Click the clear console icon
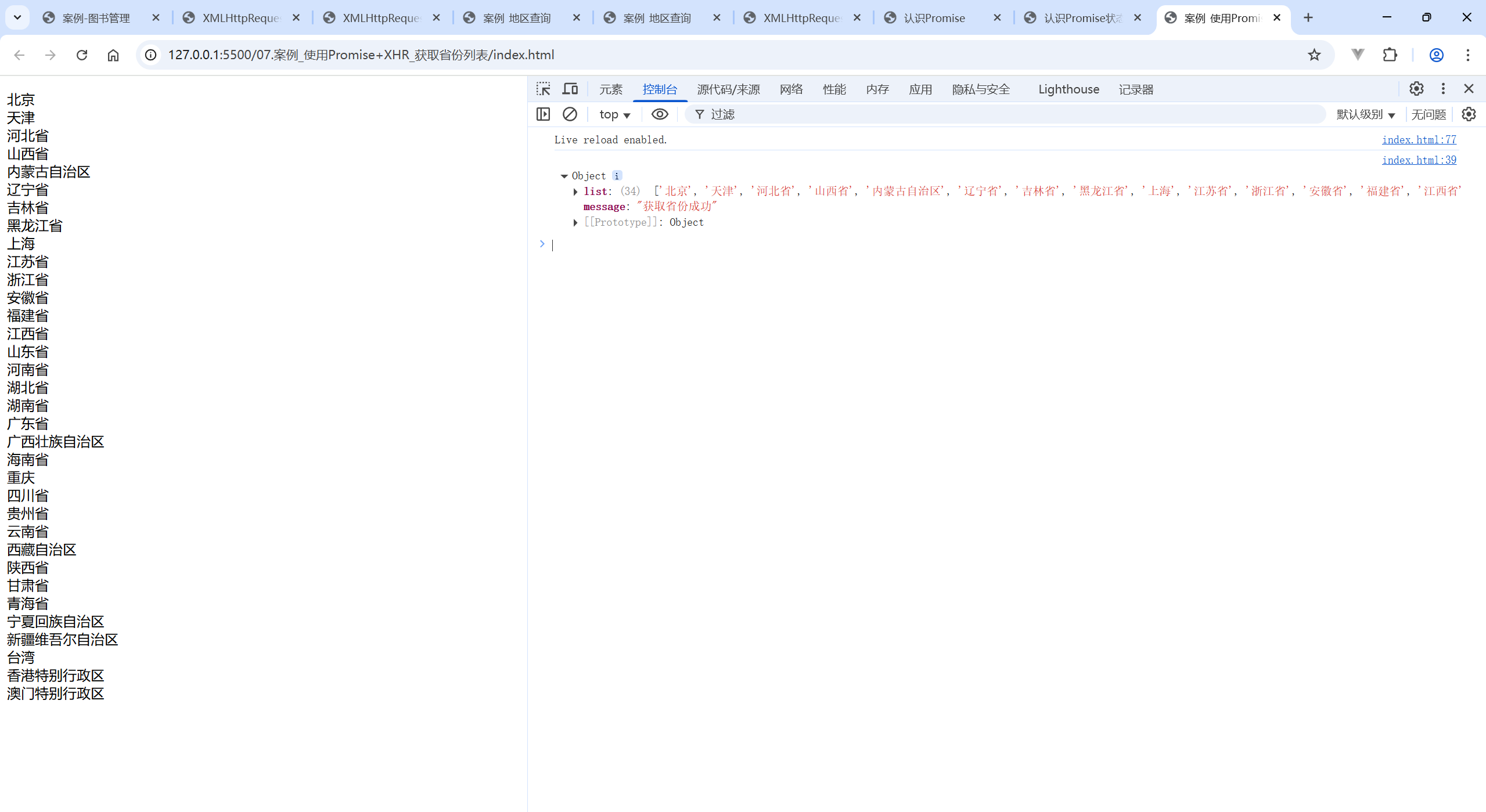 [x=570, y=114]
